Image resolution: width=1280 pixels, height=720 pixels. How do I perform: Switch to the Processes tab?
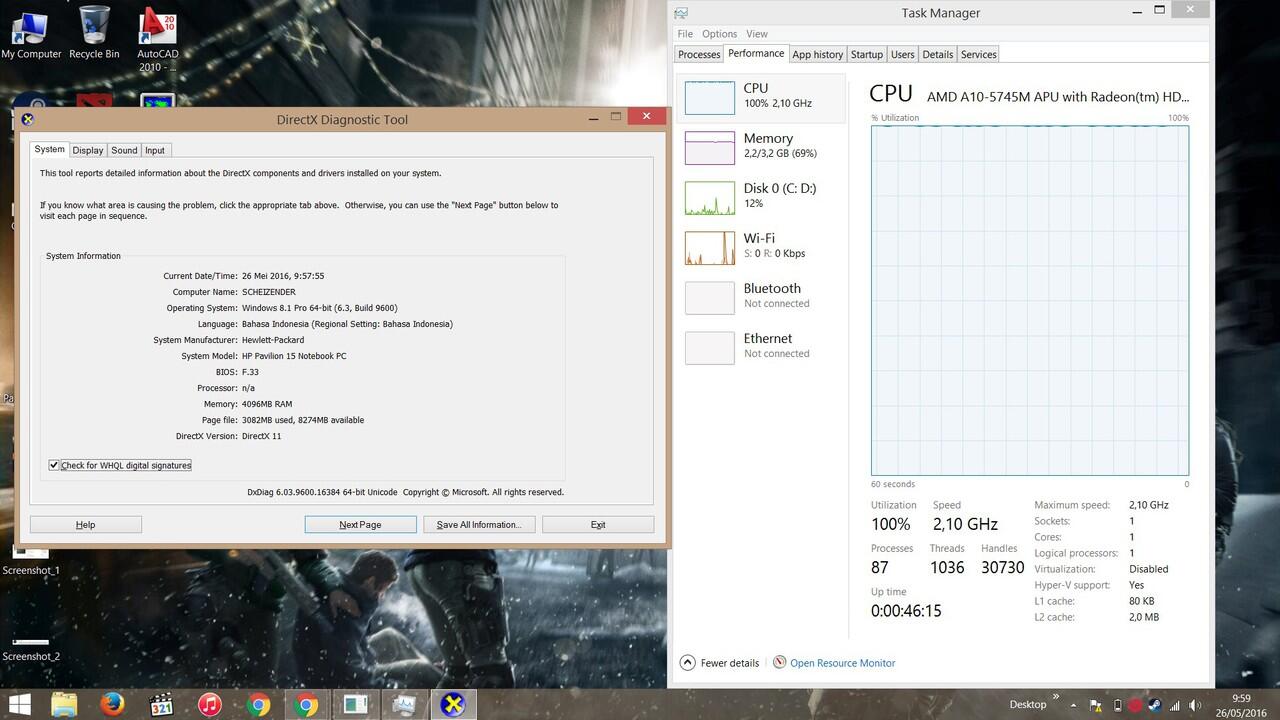point(698,54)
